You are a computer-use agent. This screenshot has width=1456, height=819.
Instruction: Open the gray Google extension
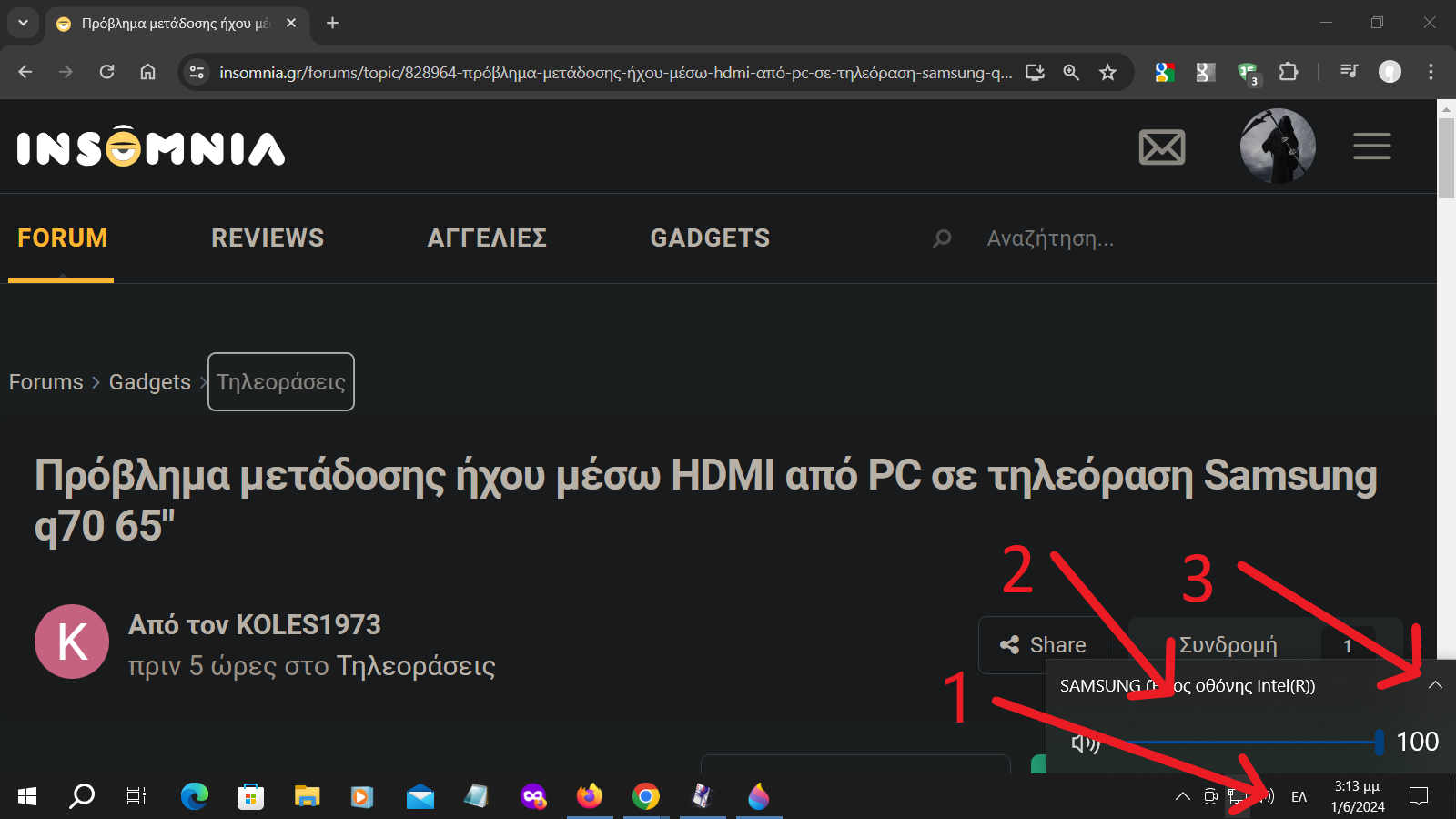[1206, 72]
